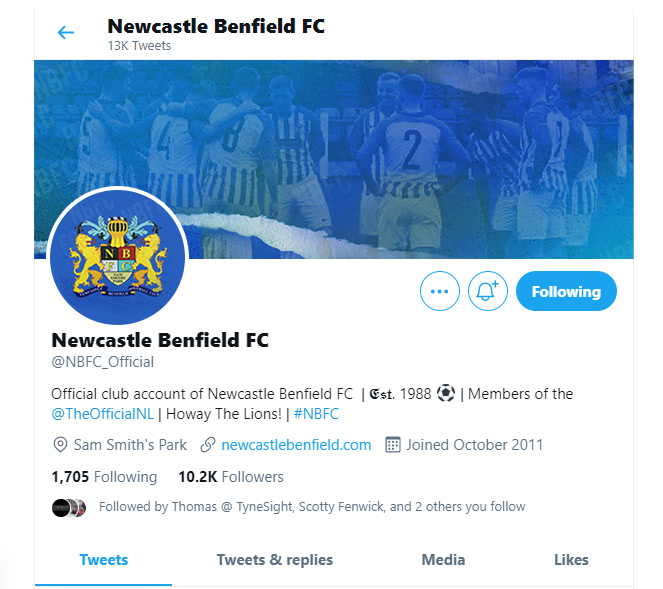Select the Tweets tab
This screenshot has height=589, width=663.
click(104, 560)
